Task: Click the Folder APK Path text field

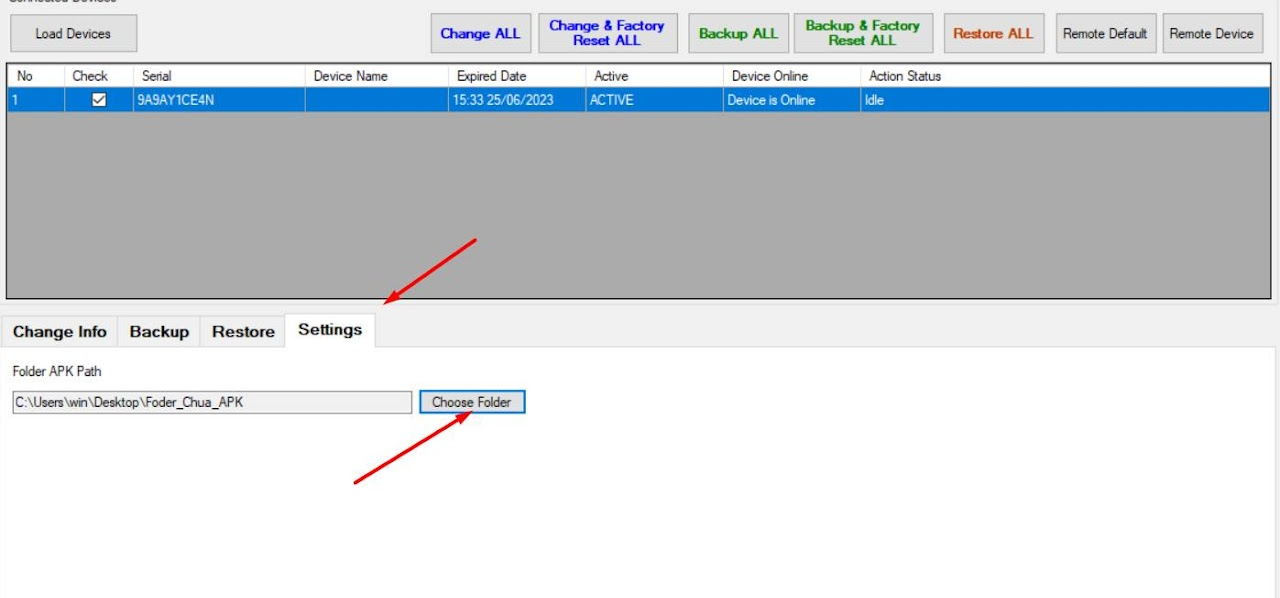Action: tap(211, 402)
